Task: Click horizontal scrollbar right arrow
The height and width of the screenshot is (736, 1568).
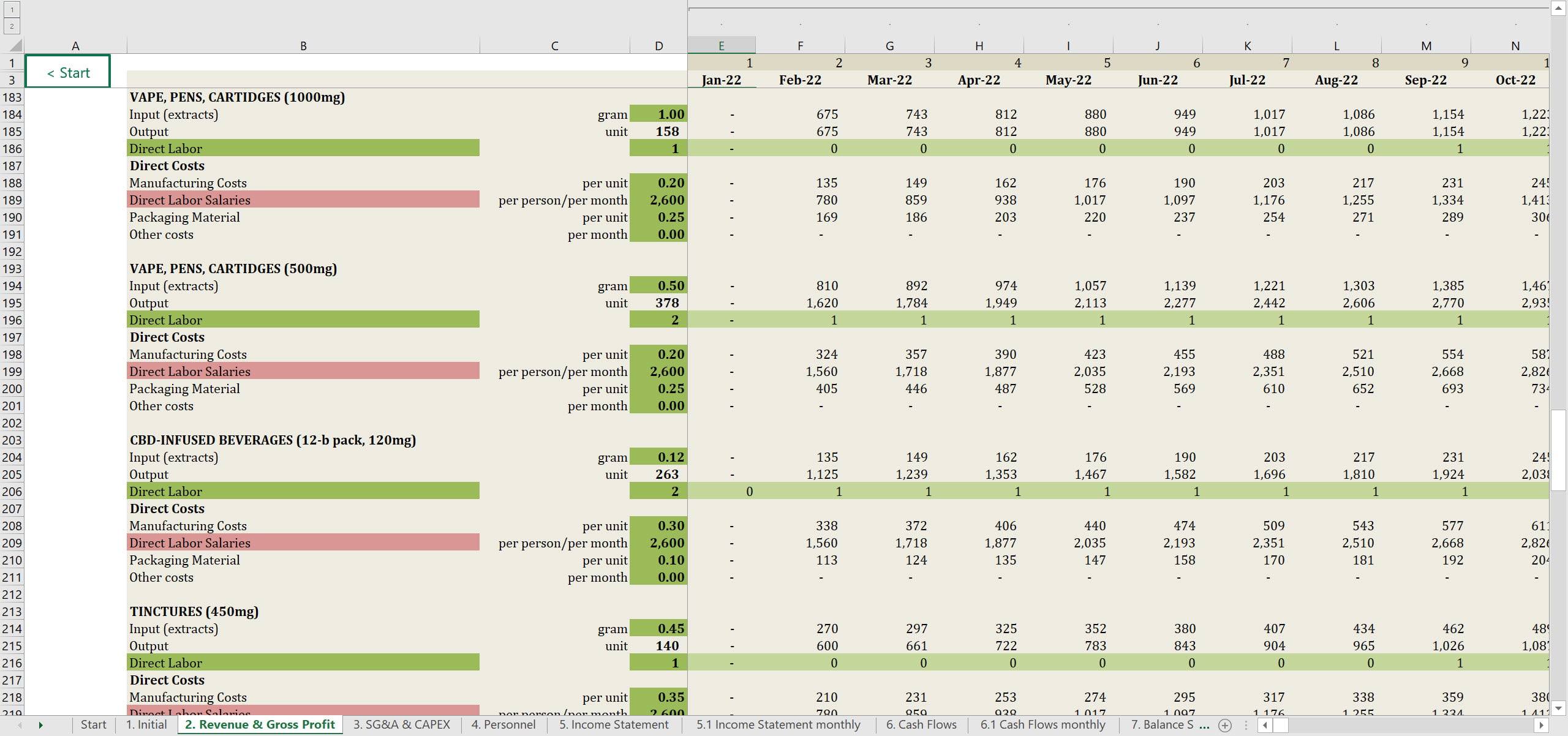Action: coord(1542,725)
